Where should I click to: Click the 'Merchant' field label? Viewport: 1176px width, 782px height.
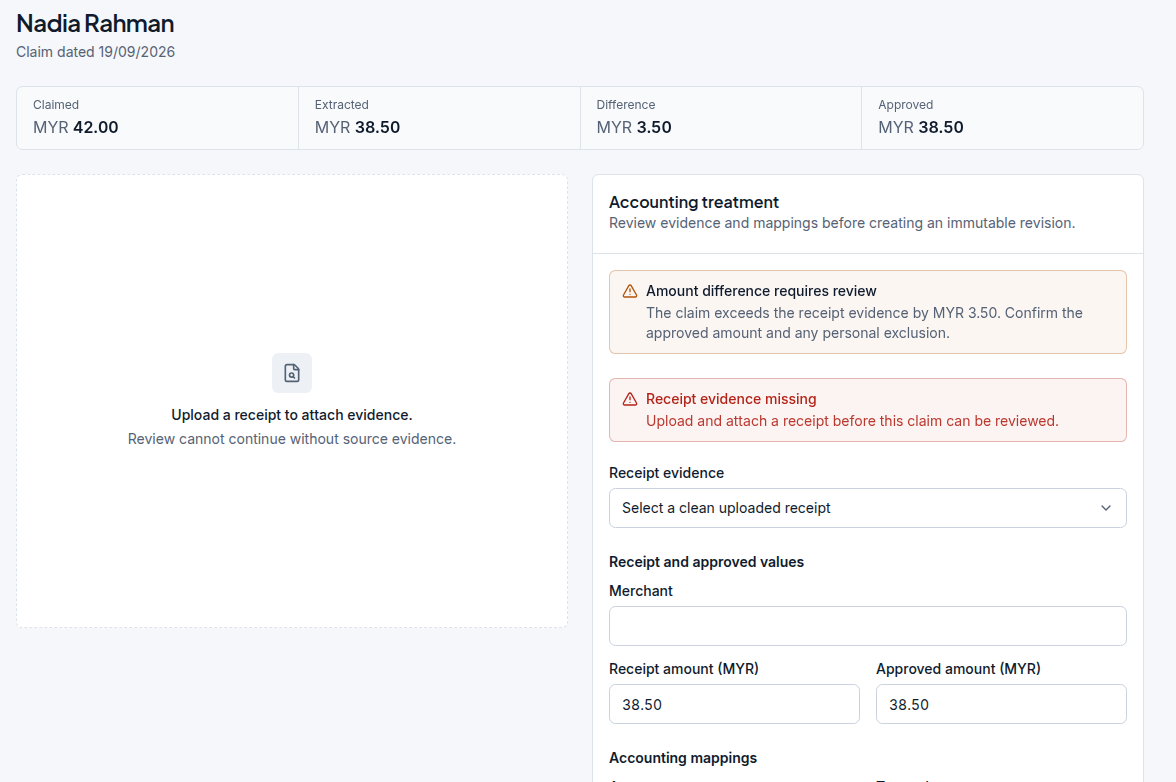tap(641, 591)
